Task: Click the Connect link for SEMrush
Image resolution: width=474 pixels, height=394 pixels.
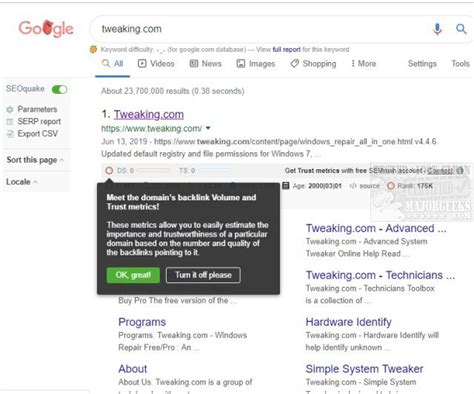Action: point(440,171)
